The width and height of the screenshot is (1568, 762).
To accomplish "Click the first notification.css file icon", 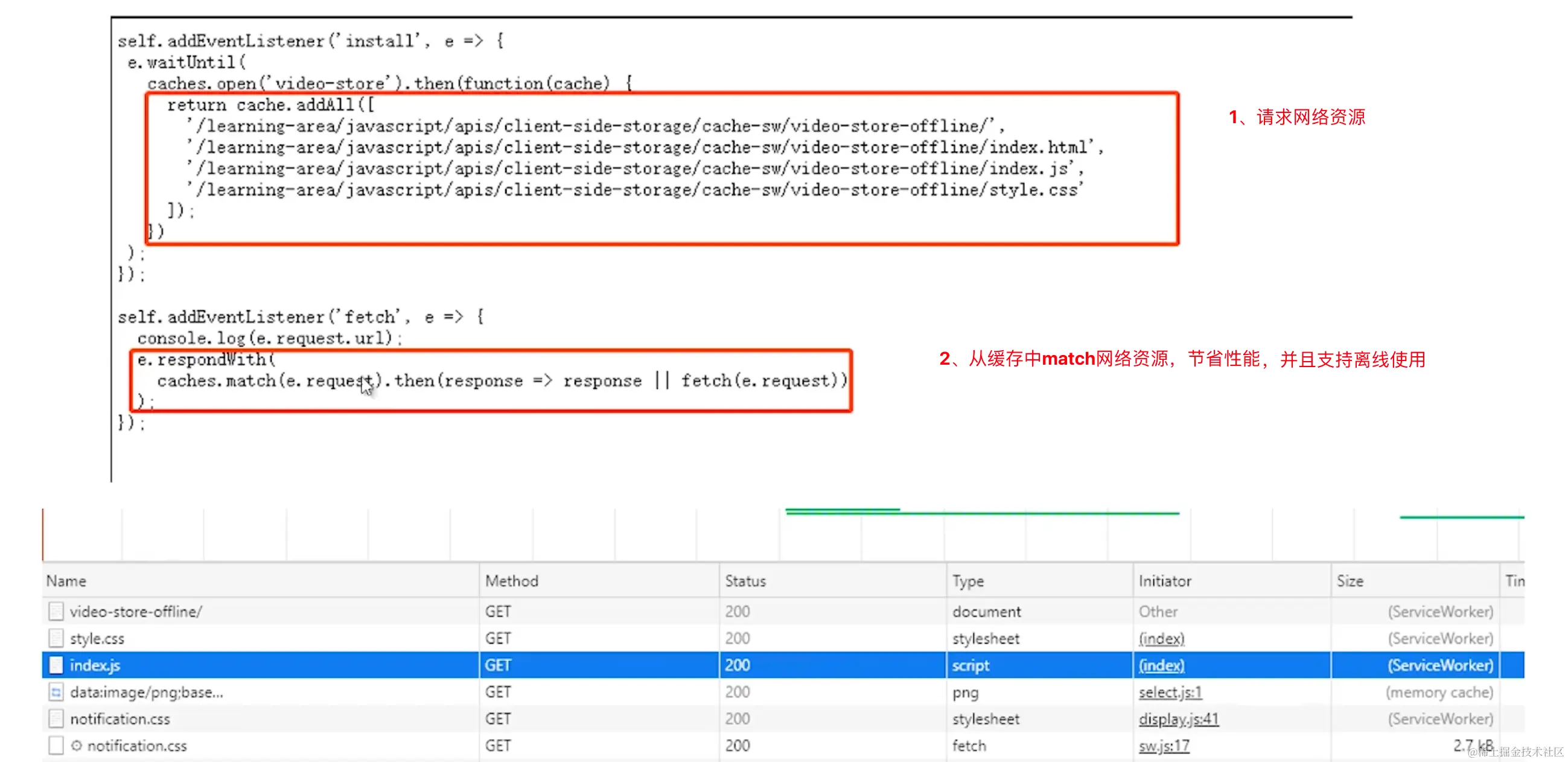I will point(56,718).
